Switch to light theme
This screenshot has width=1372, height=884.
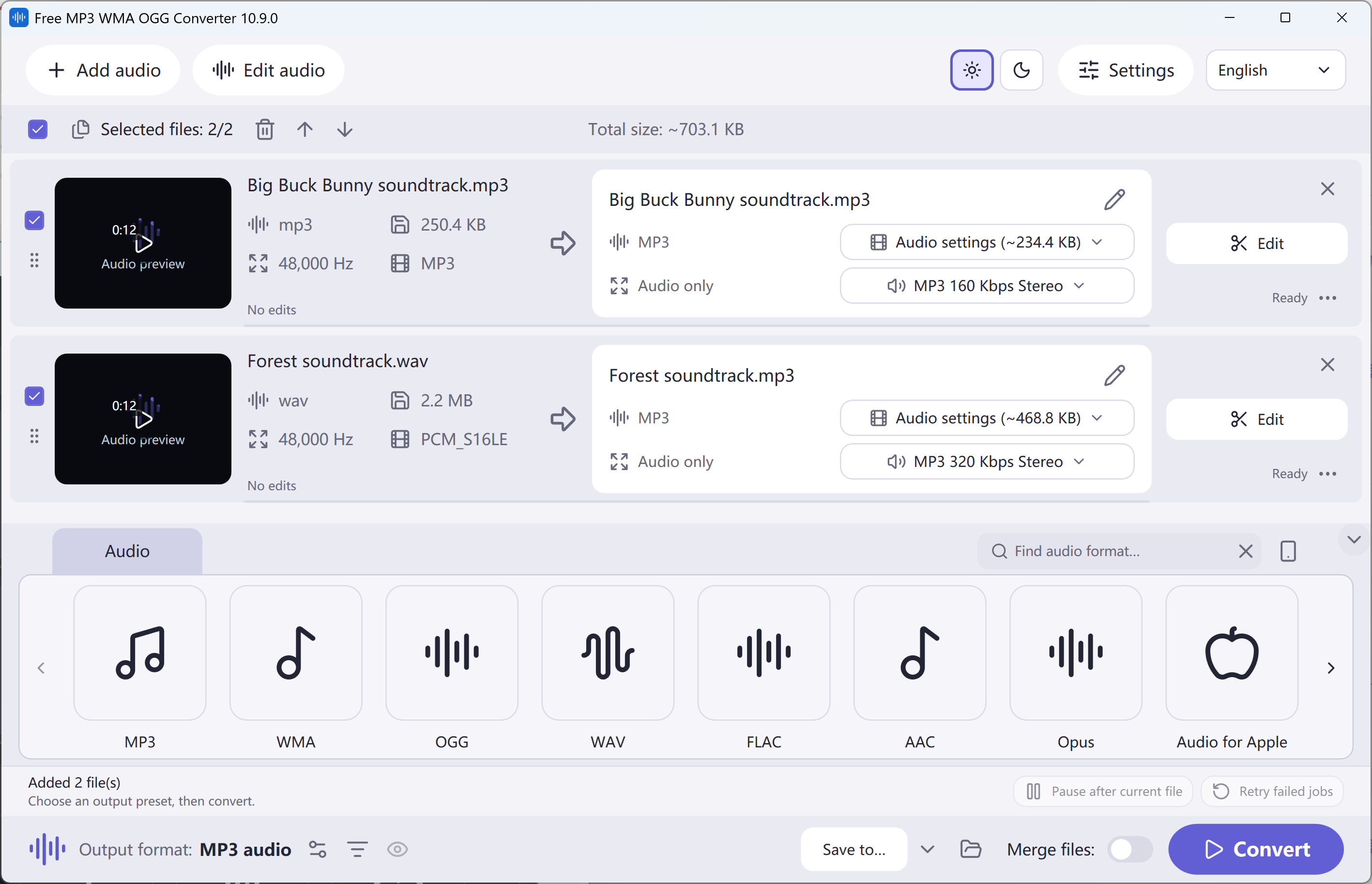972,70
